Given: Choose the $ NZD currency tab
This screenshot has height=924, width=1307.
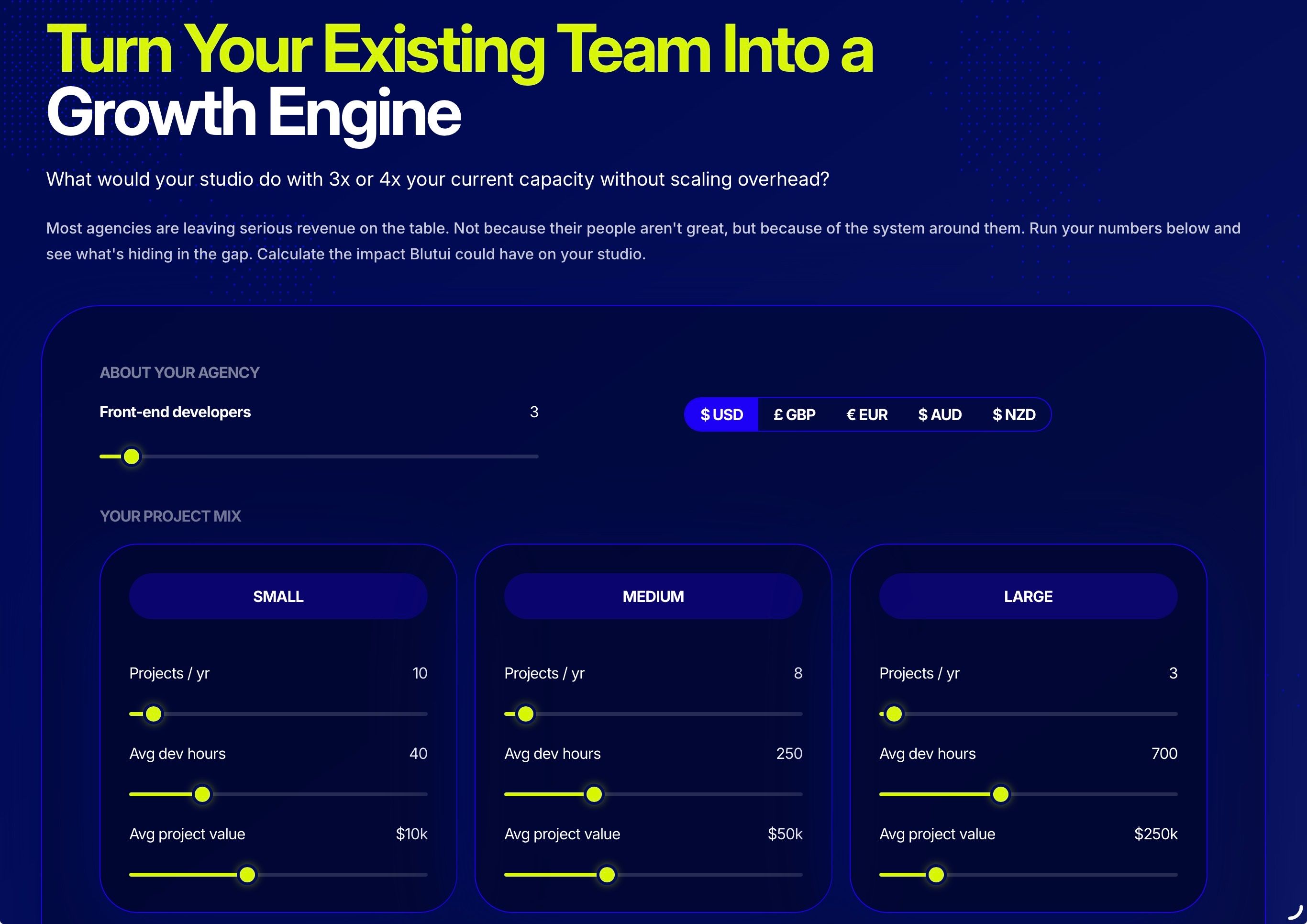Looking at the screenshot, I should pos(1013,414).
